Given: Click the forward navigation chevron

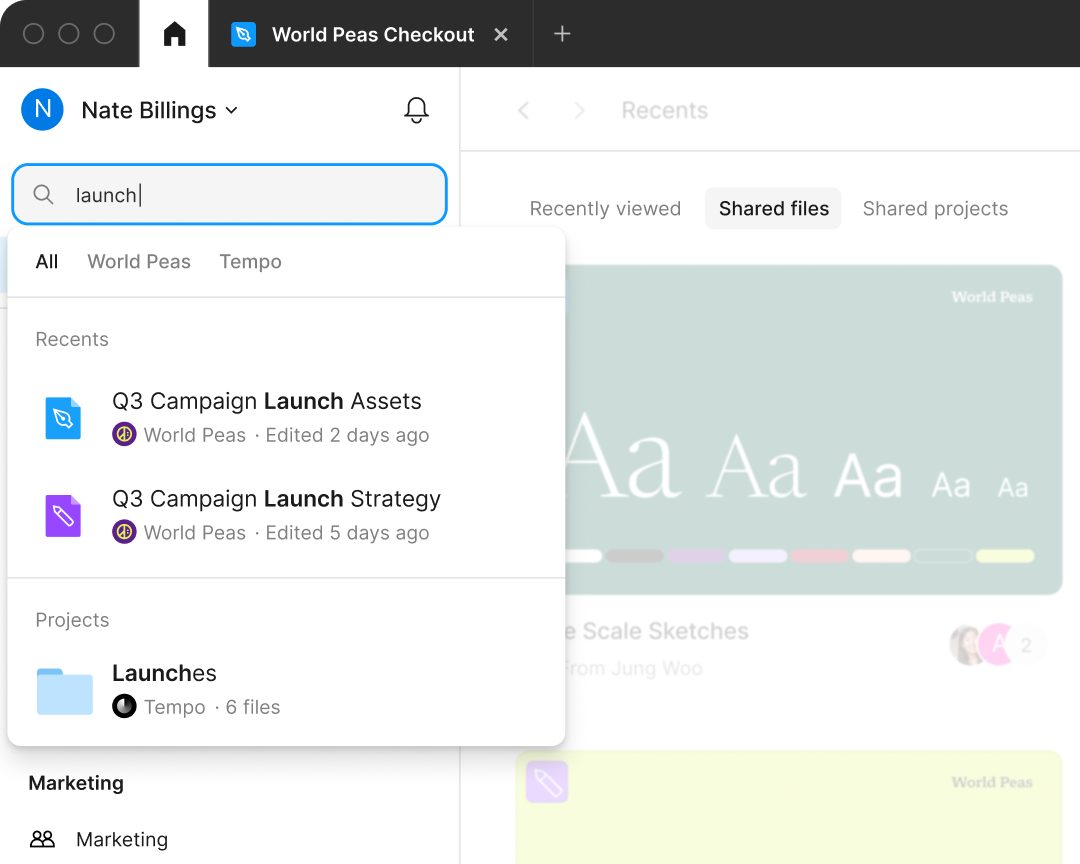Looking at the screenshot, I should 579,110.
